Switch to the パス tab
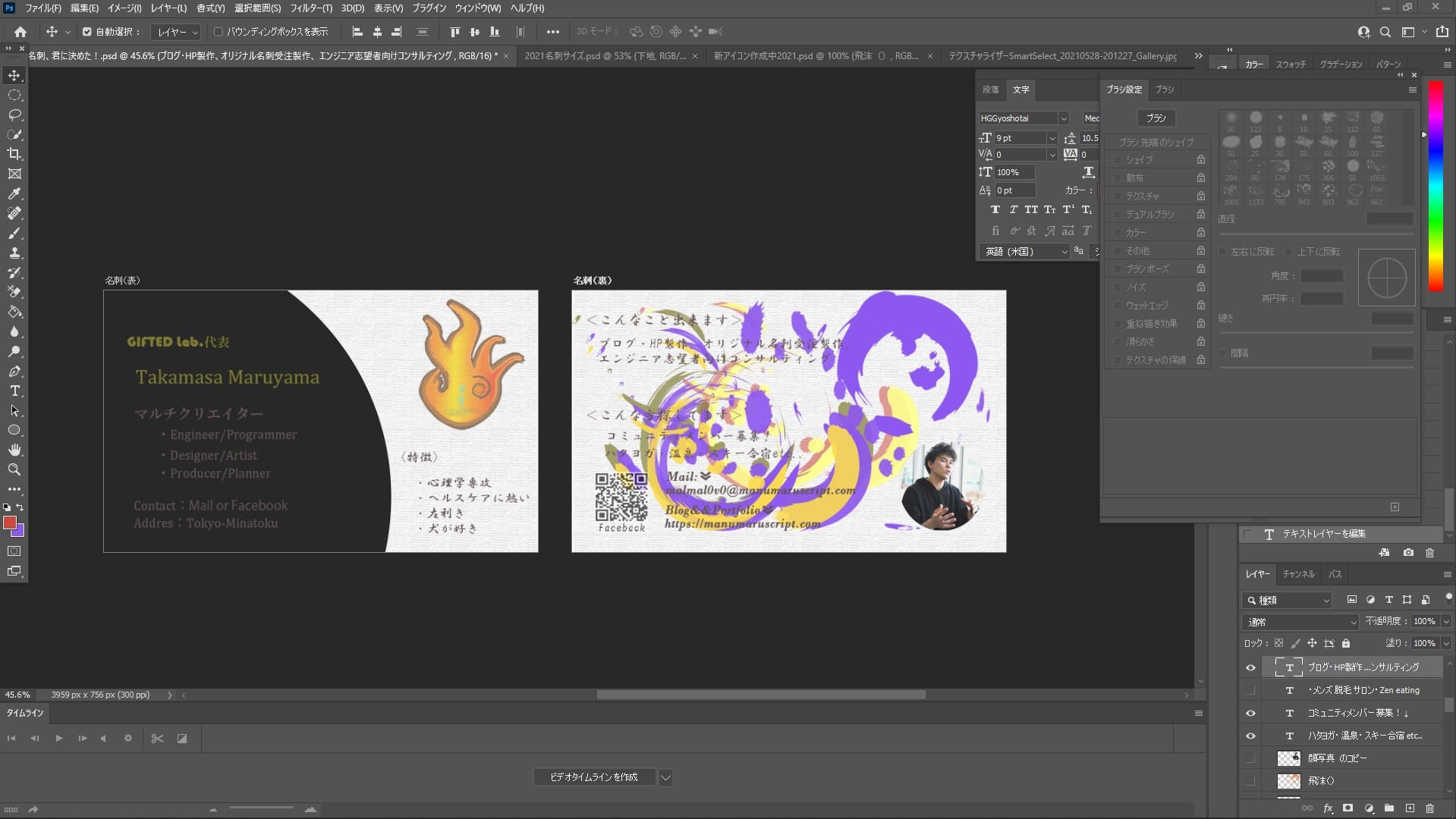This screenshot has width=1456, height=819. pyautogui.click(x=1335, y=574)
